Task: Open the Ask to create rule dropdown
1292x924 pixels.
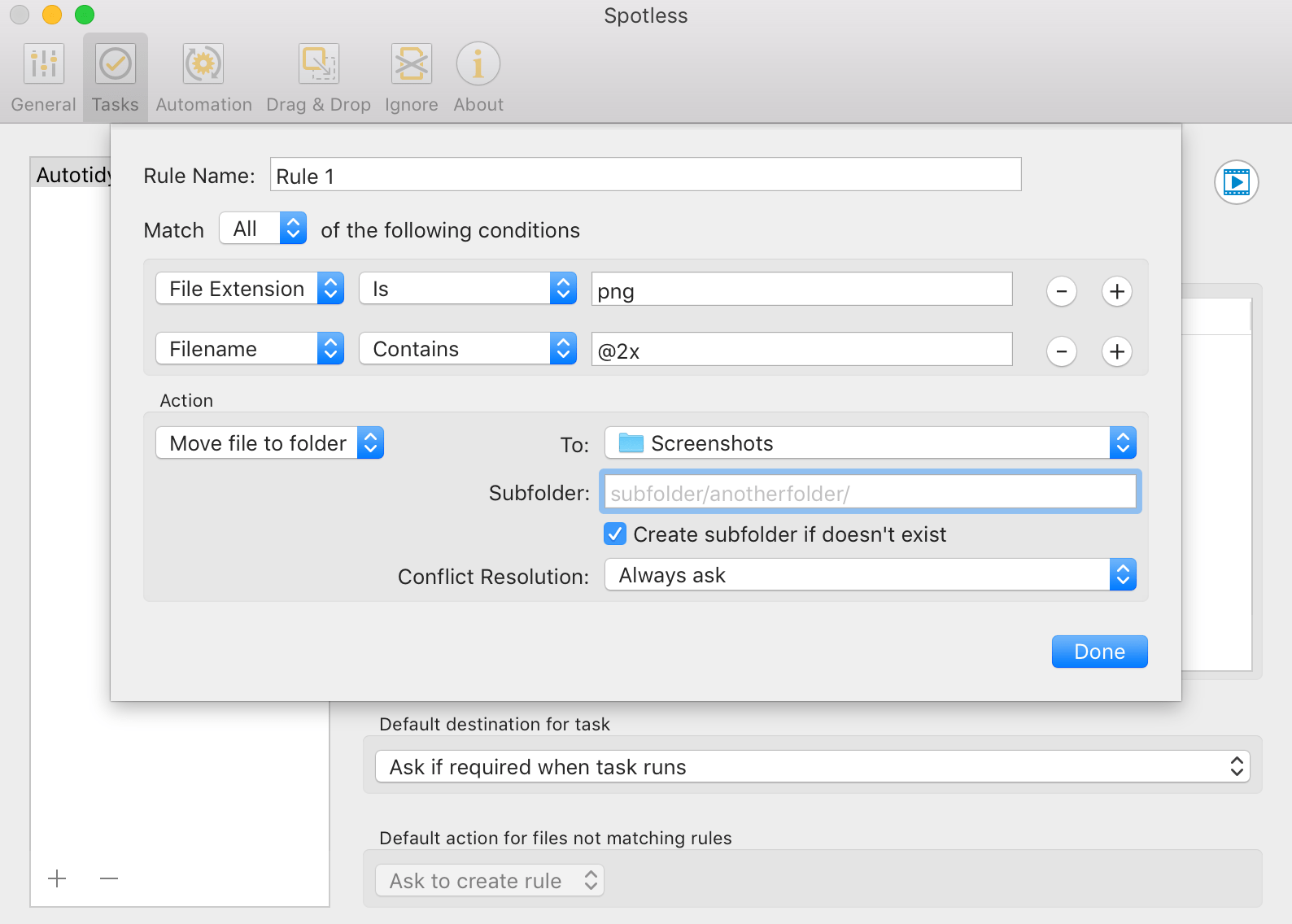Action: pyautogui.click(x=490, y=881)
